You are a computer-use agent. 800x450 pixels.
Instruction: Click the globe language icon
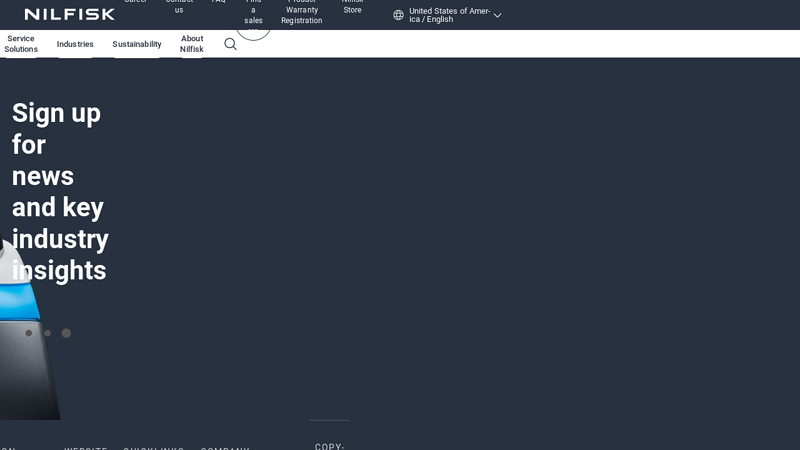(398, 15)
